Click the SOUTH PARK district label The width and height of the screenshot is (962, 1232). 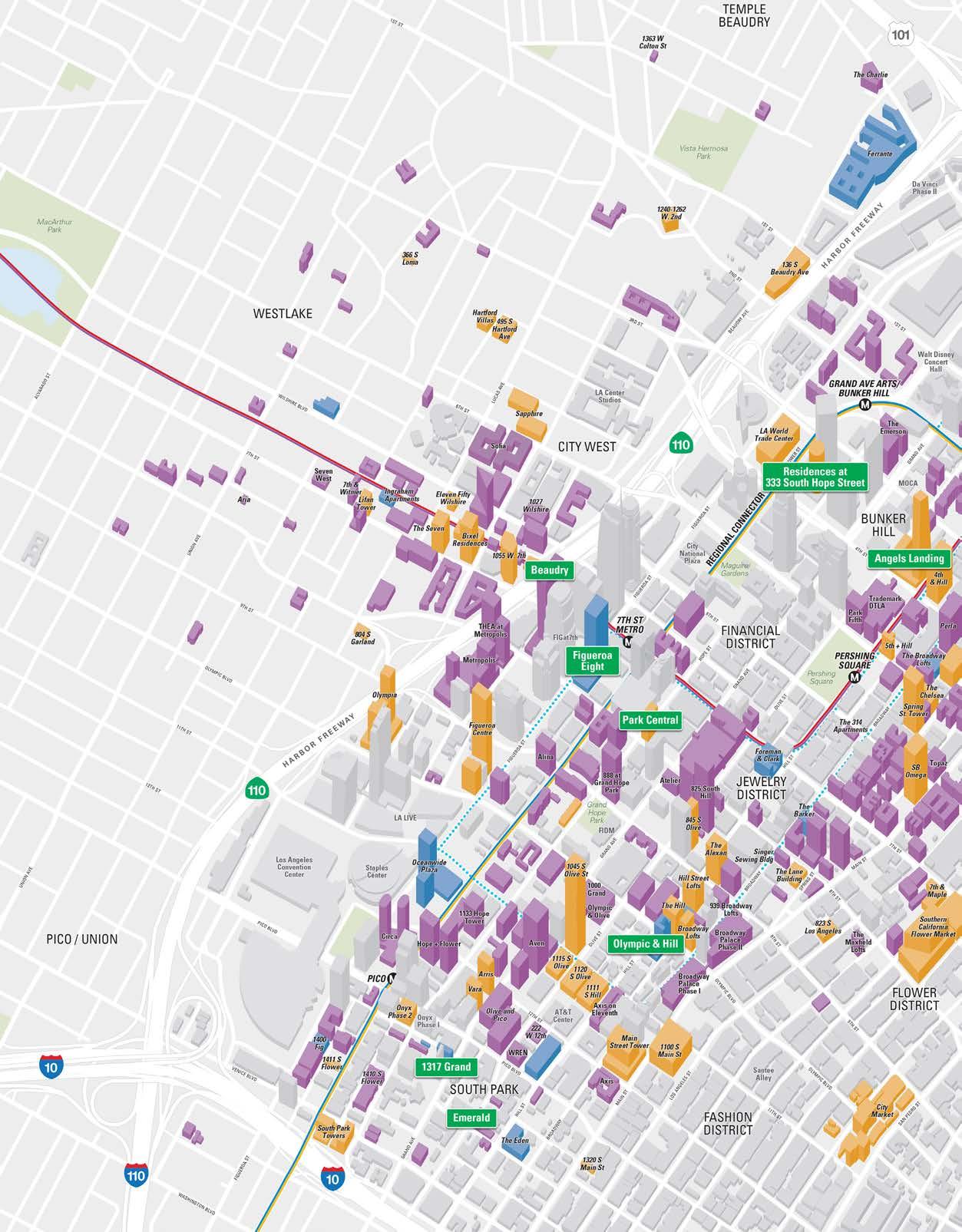pyautogui.click(x=484, y=1089)
